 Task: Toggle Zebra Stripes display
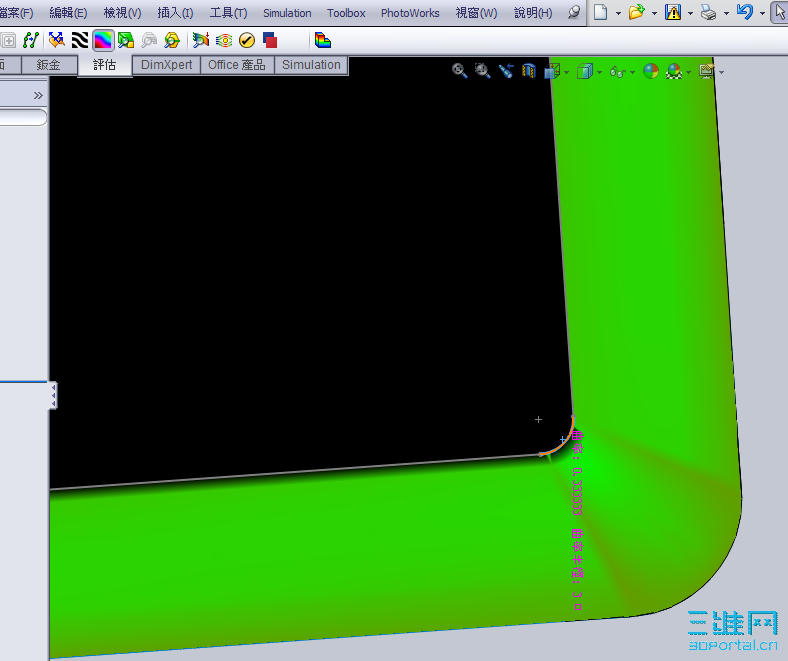pyautogui.click(x=80, y=40)
